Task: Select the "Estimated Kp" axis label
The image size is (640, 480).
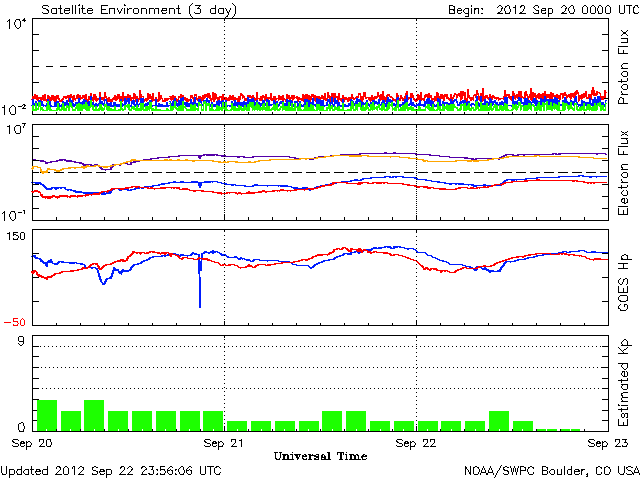Action: click(623, 382)
